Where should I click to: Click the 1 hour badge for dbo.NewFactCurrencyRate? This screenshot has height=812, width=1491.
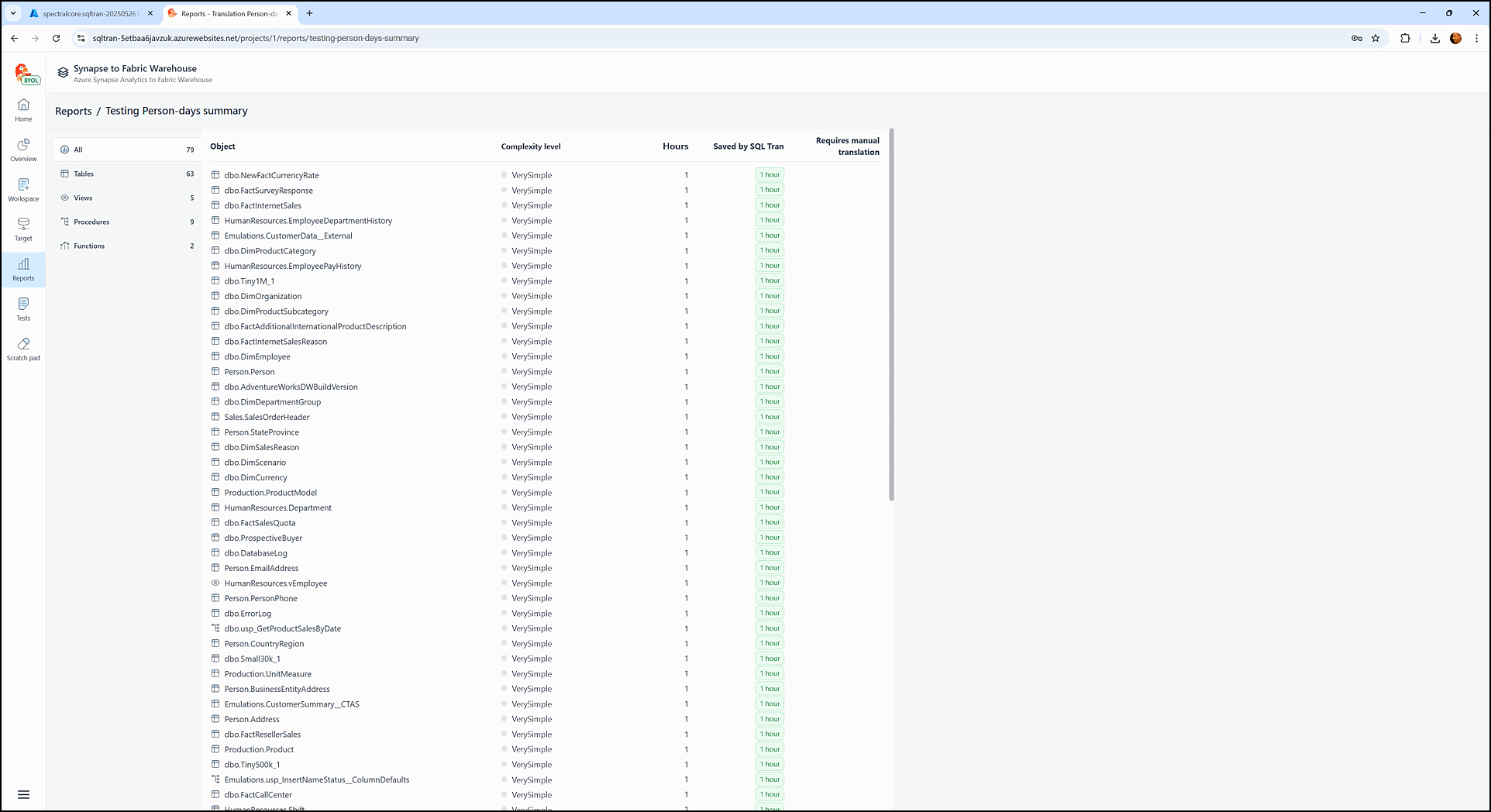770,175
